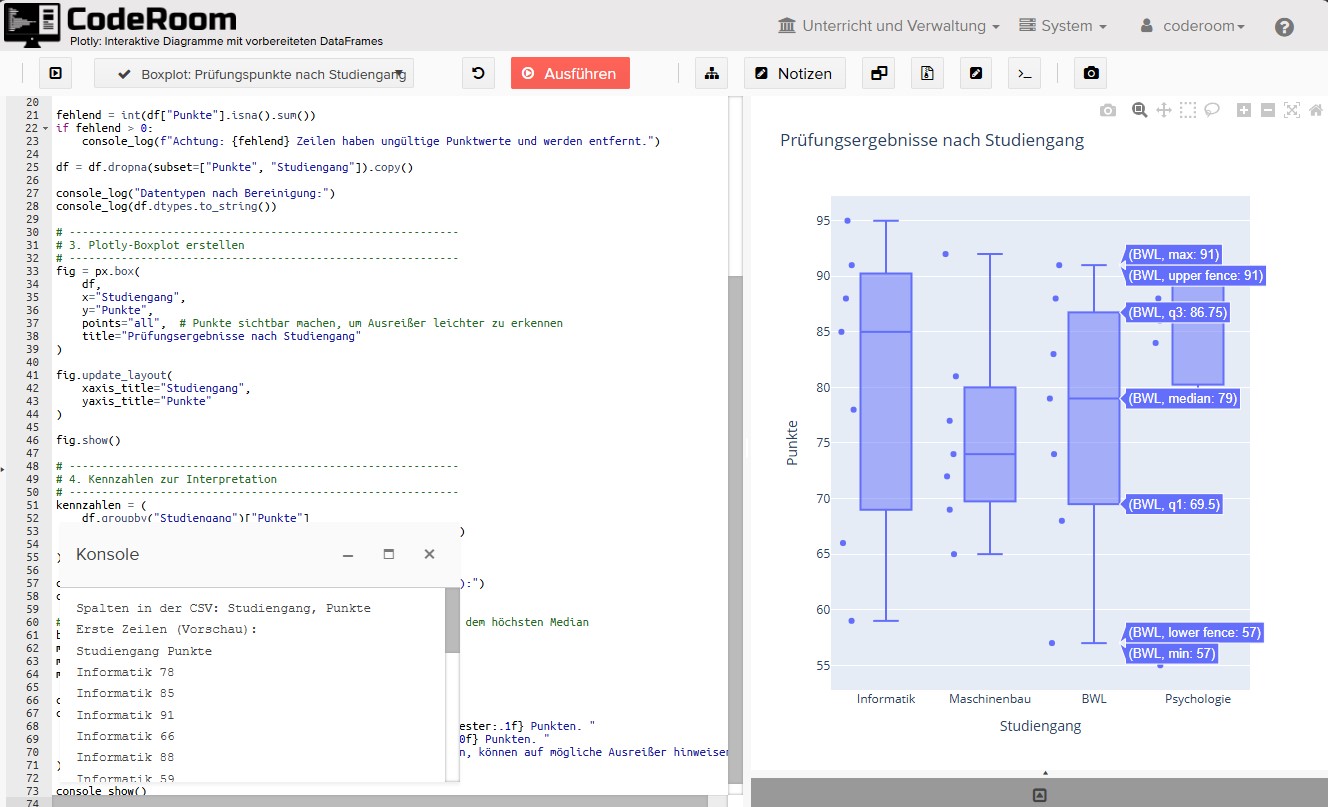
Task: Click the toolbar camera screenshot icon
Action: pyautogui.click(x=1090, y=73)
